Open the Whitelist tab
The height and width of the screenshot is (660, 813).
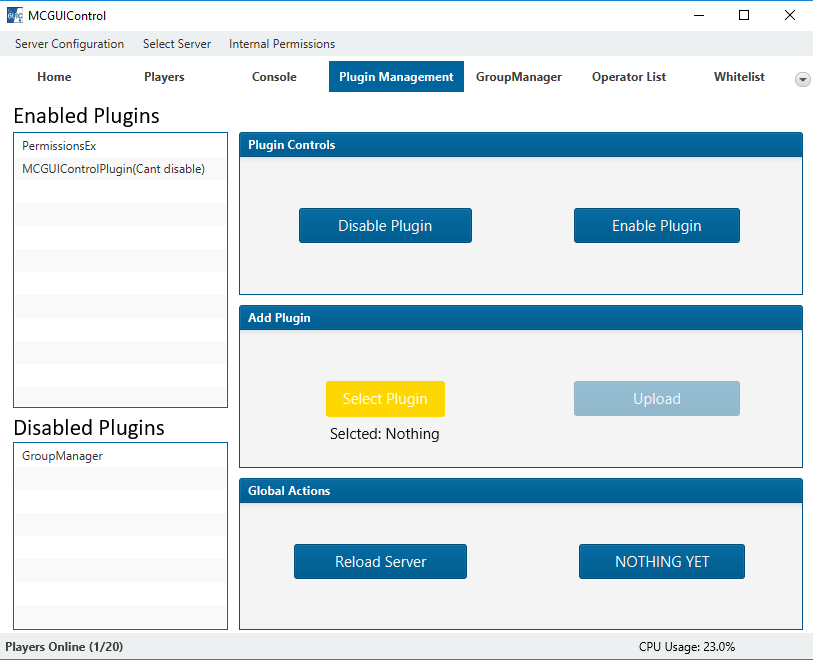[739, 77]
